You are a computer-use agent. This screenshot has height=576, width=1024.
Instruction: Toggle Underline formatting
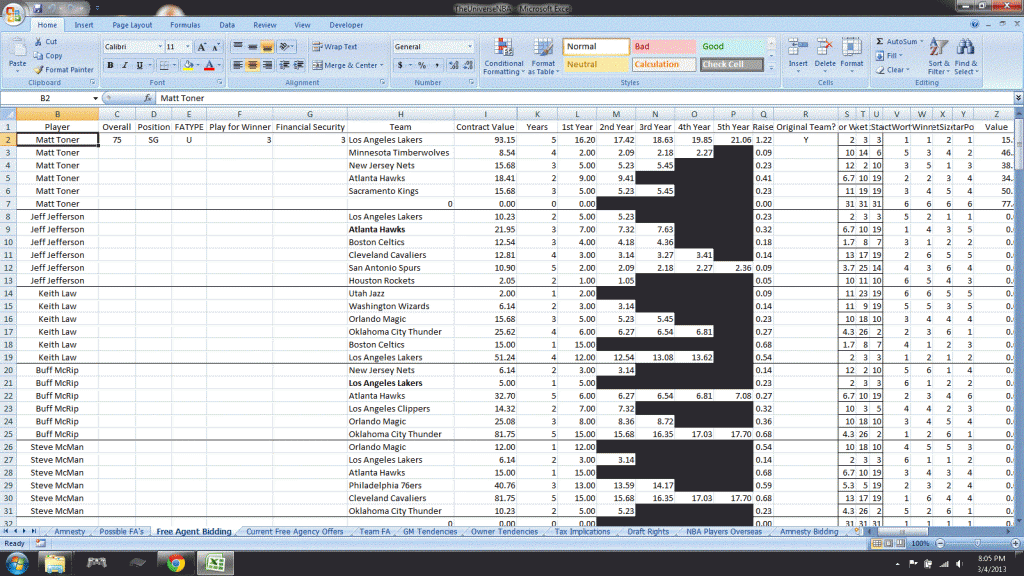pyautogui.click(x=139, y=65)
